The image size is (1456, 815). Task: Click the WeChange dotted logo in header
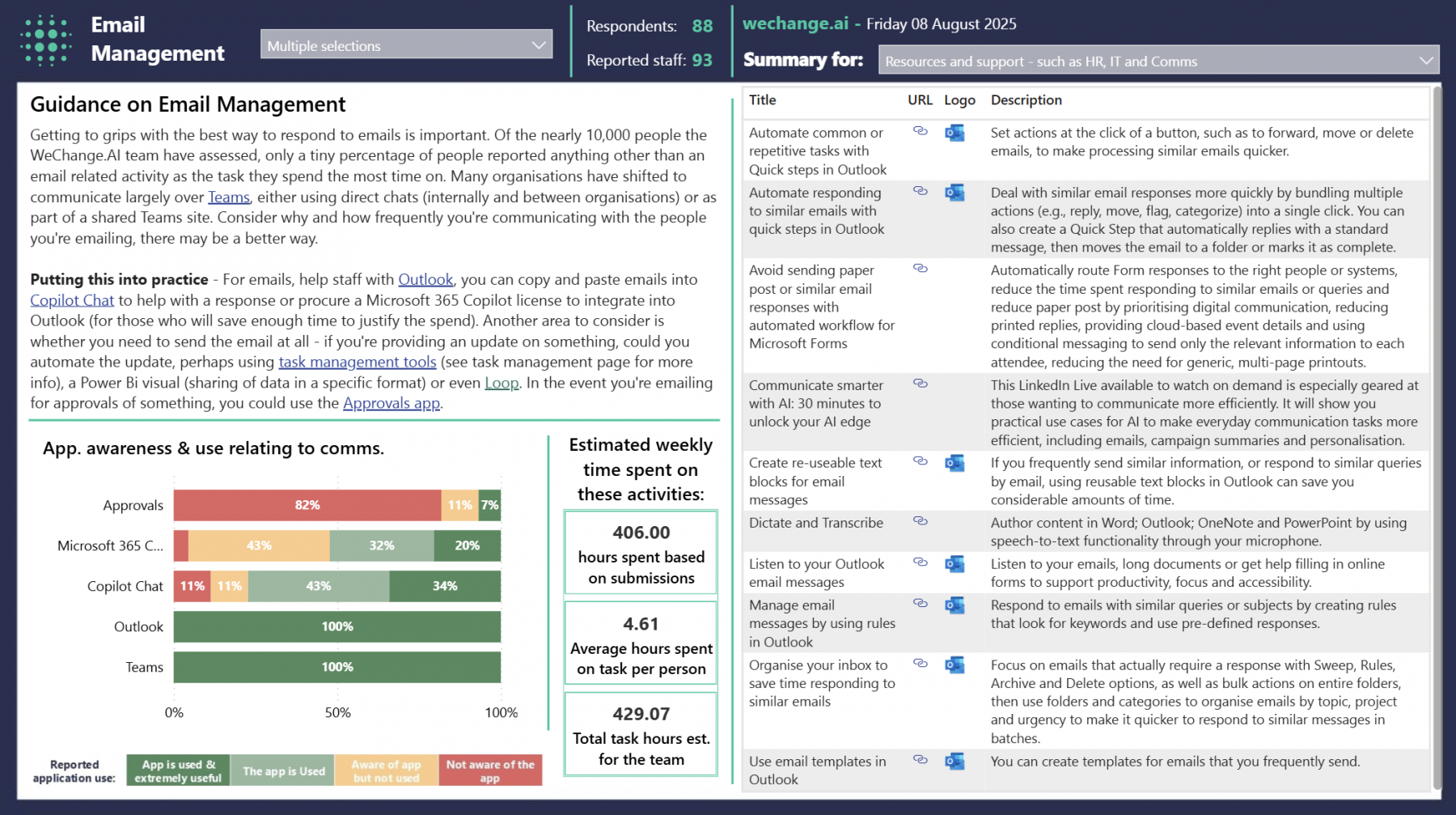click(x=46, y=40)
